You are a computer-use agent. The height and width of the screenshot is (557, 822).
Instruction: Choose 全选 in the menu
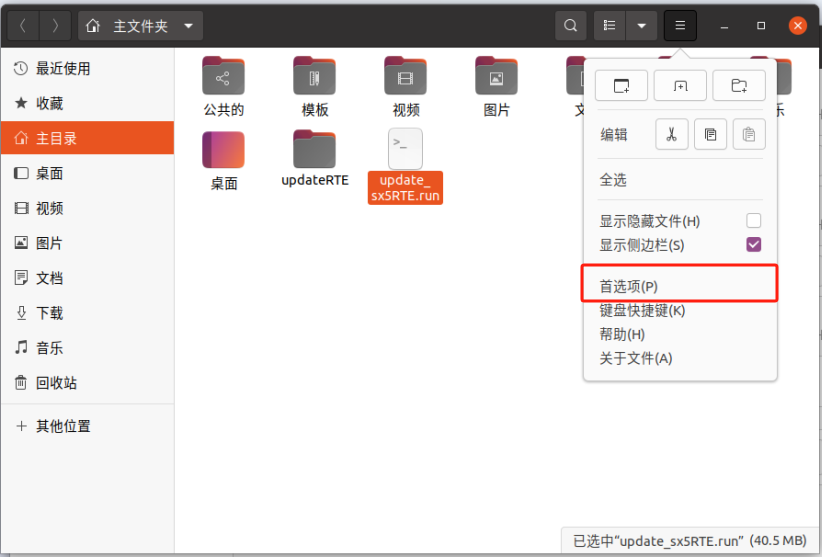pos(680,180)
